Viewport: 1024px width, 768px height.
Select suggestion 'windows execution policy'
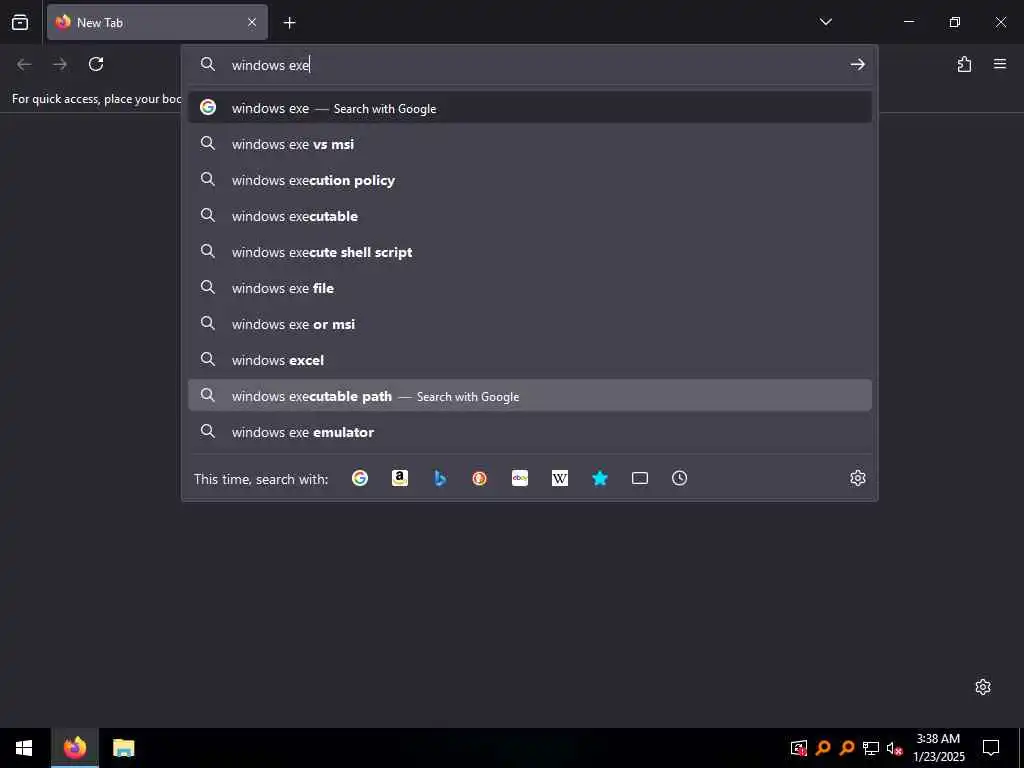[x=530, y=180]
